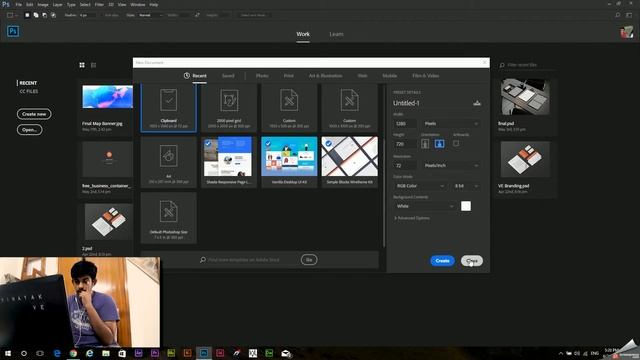640x360 pixels.
Task: Click the search icon in the options bar
Action: (x=618, y=15)
